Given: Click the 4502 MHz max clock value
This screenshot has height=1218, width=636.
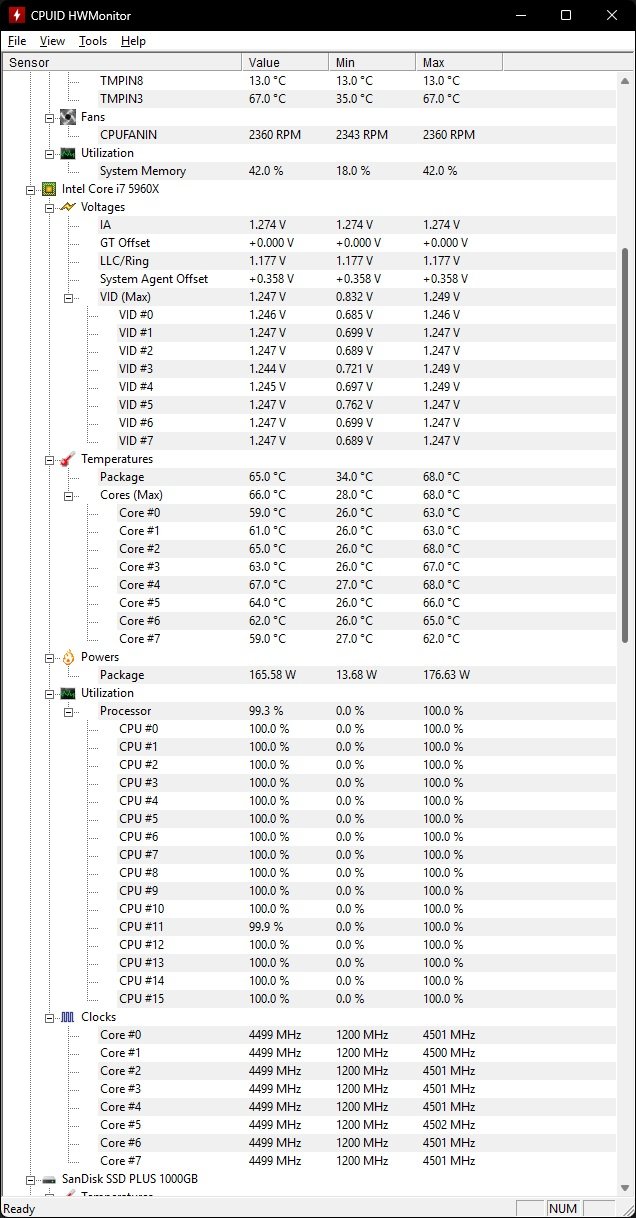Looking at the screenshot, I should coord(449,1125).
